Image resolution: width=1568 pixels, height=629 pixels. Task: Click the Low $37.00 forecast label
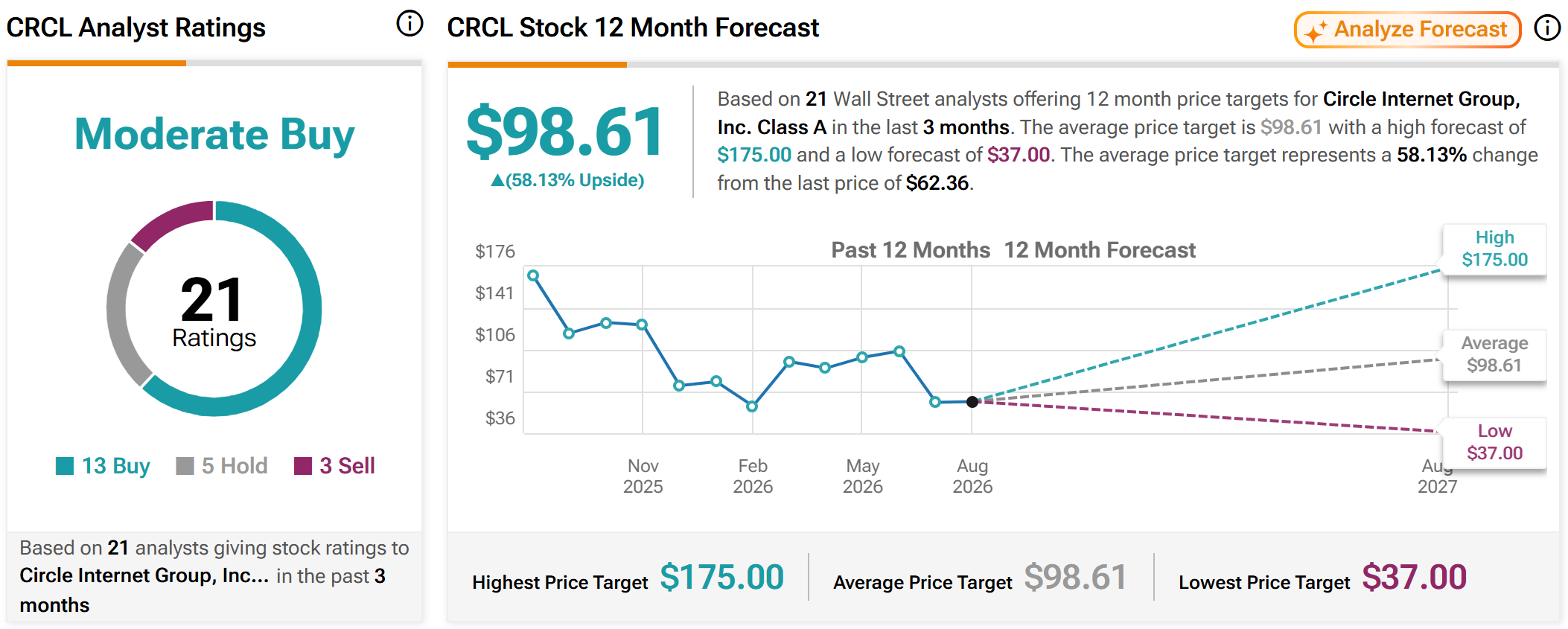tap(1494, 442)
